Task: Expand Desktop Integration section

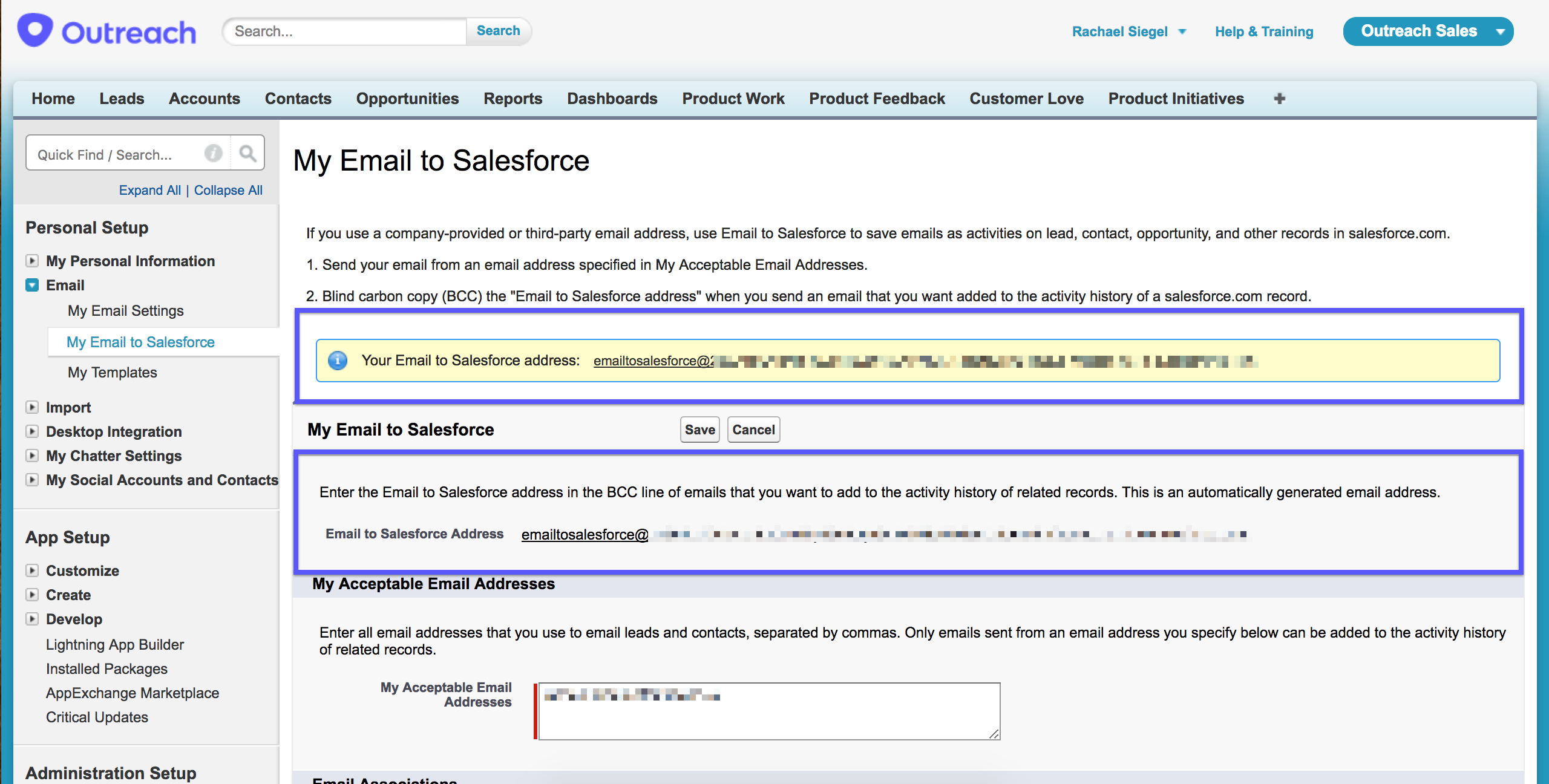Action: tap(32, 431)
